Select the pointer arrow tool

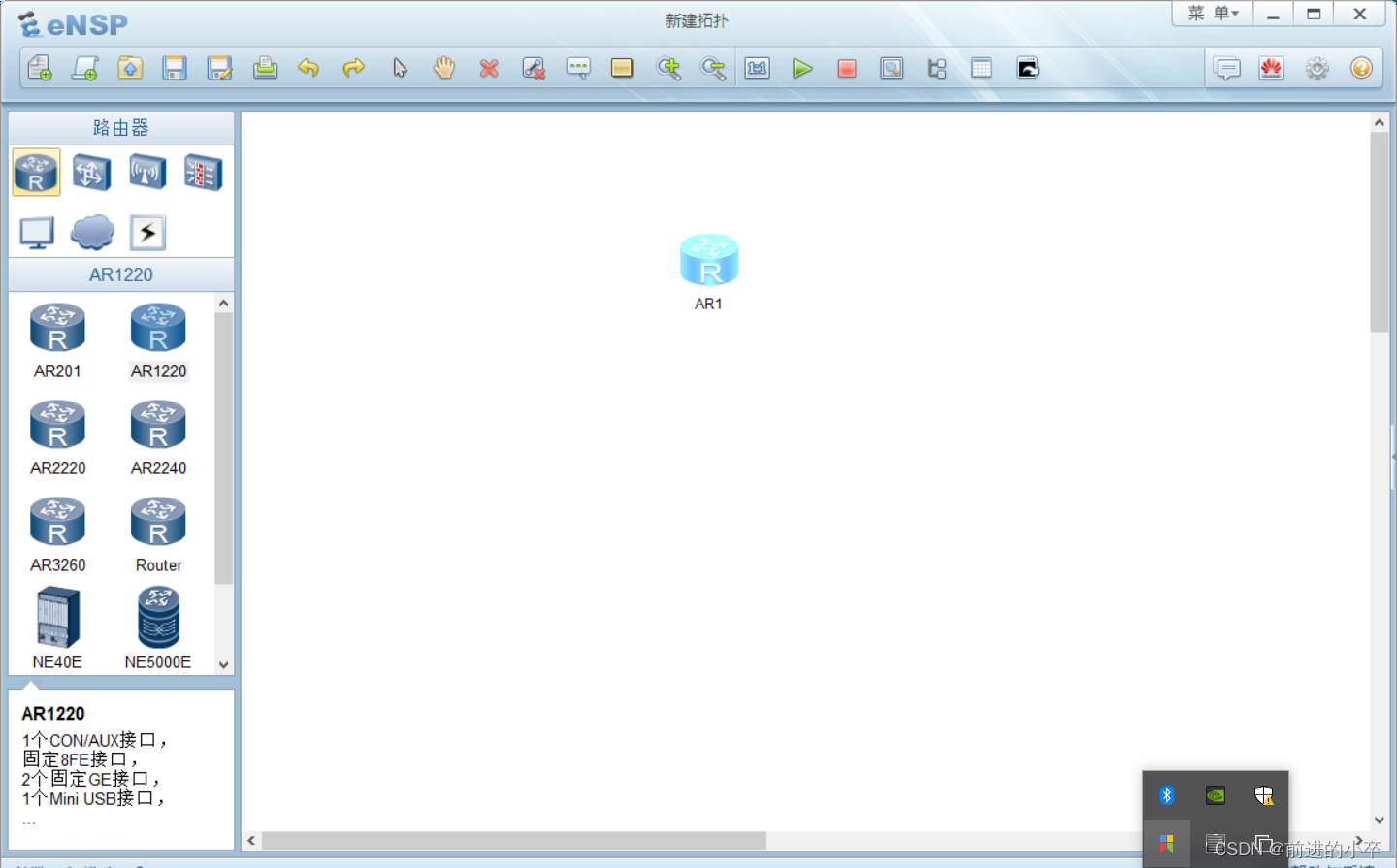click(x=400, y=68)
